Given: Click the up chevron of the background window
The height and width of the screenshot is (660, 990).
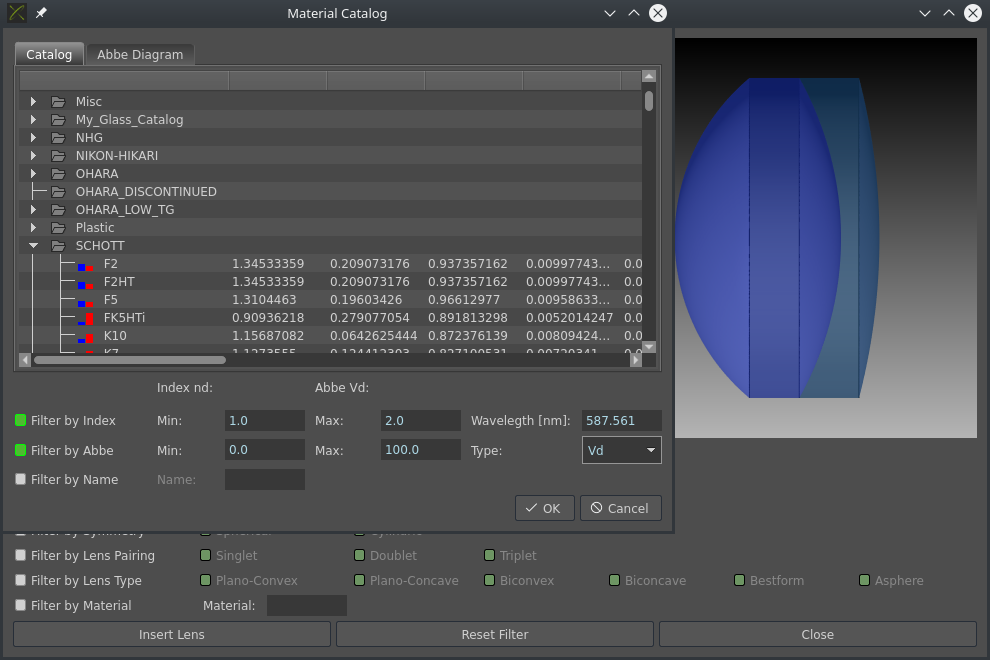Looking at the screenshot, I should click(949, 13).
